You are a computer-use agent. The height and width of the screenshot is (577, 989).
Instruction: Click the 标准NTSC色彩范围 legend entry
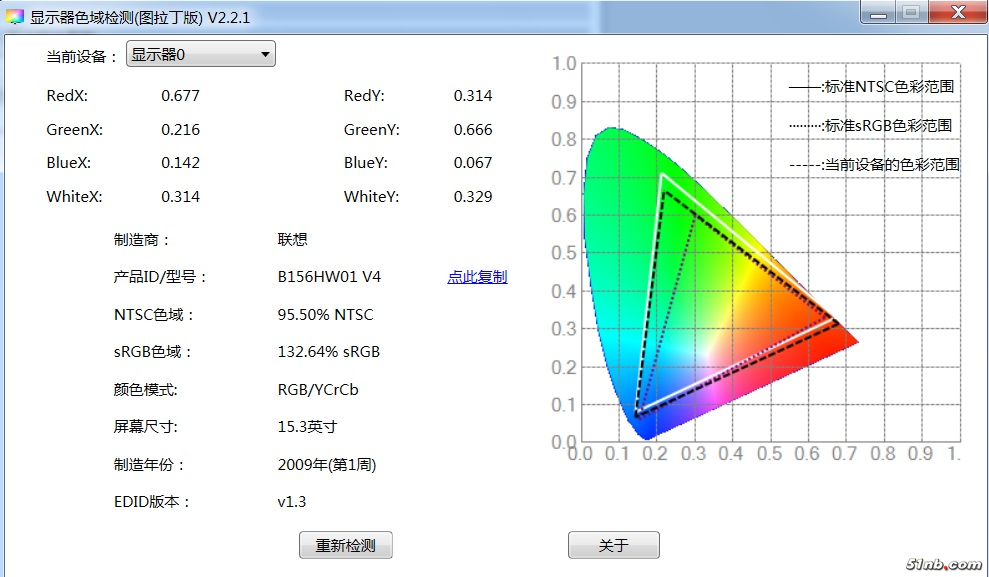pyautogui.click(x=871, y=87)
